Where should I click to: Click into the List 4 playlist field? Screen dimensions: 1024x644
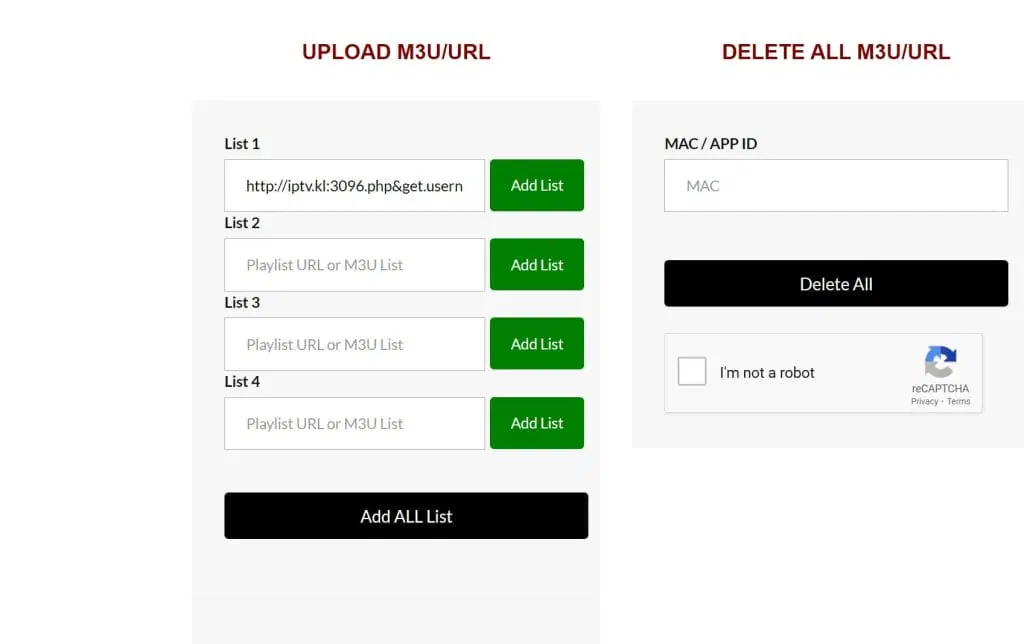tap(354, 423)
